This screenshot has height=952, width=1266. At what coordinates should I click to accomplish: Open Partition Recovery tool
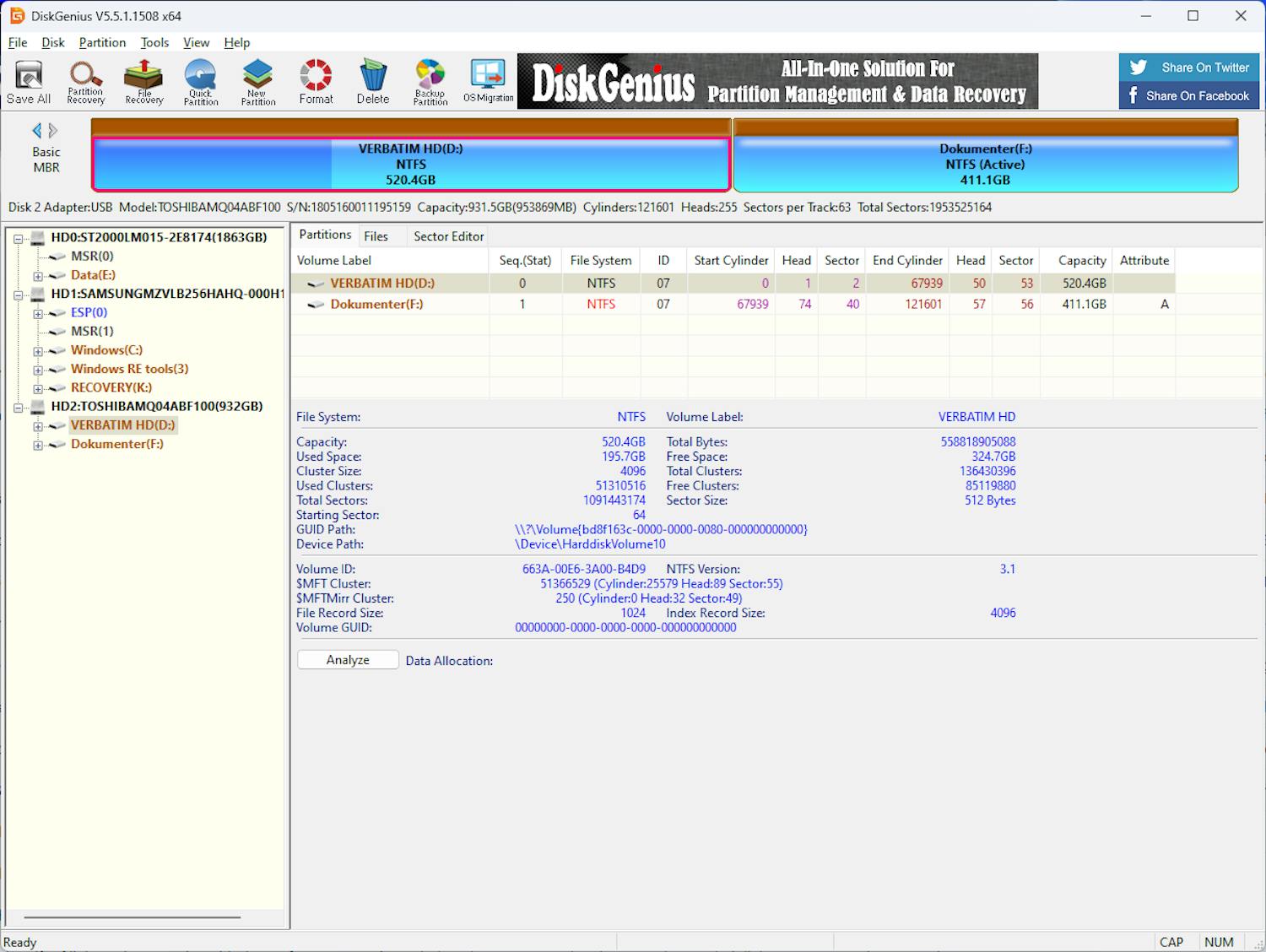[x=85, y=82]
